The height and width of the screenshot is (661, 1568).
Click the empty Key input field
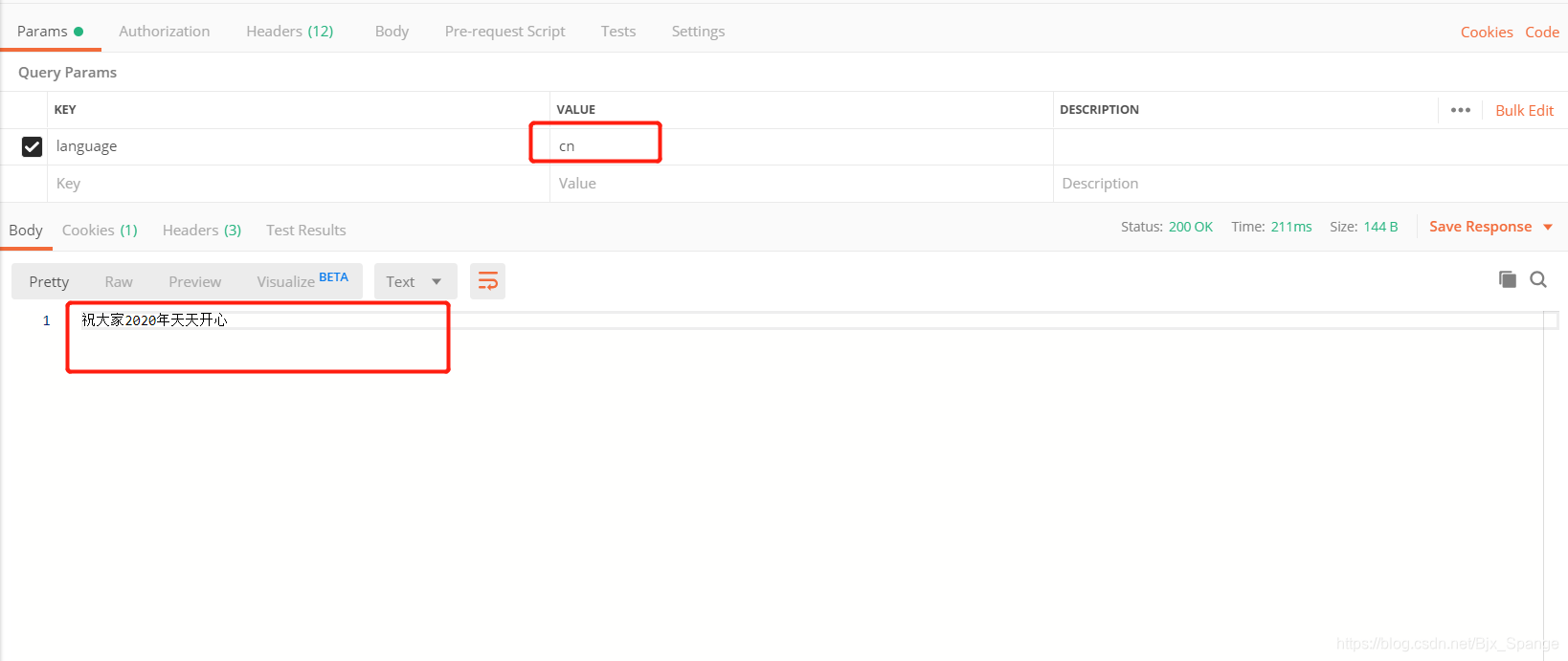point(299,183)
